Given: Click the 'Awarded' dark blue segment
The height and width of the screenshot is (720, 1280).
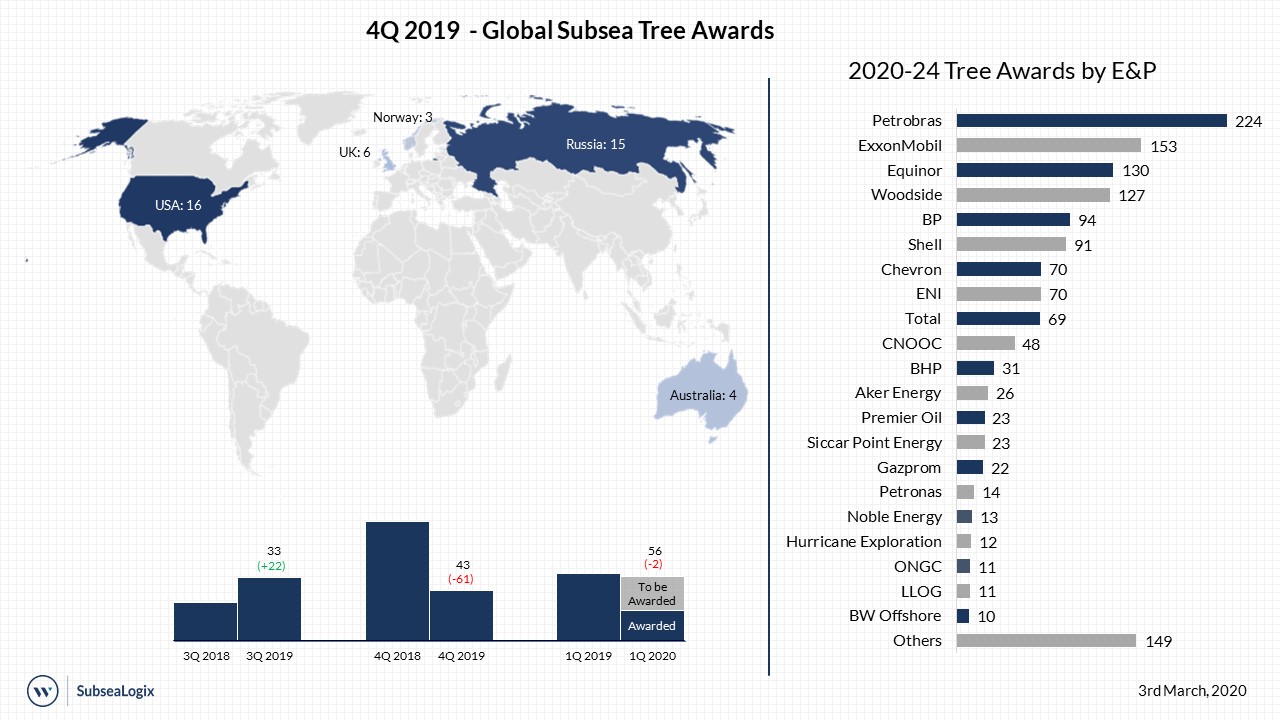Looking at the screenshot, I should coord(652,626).
